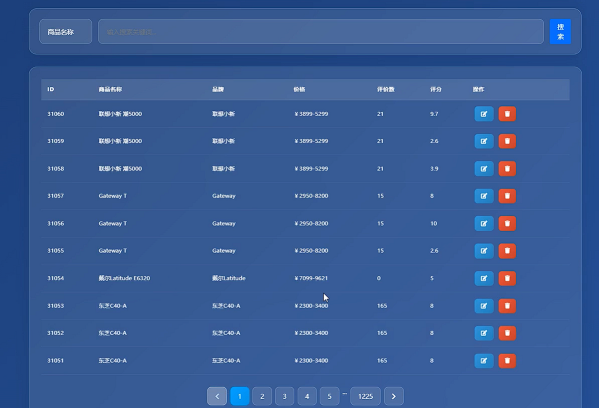Focus the search keyword input box
Image resolution: width=599 pixels, height=408 pixels.
321,32
